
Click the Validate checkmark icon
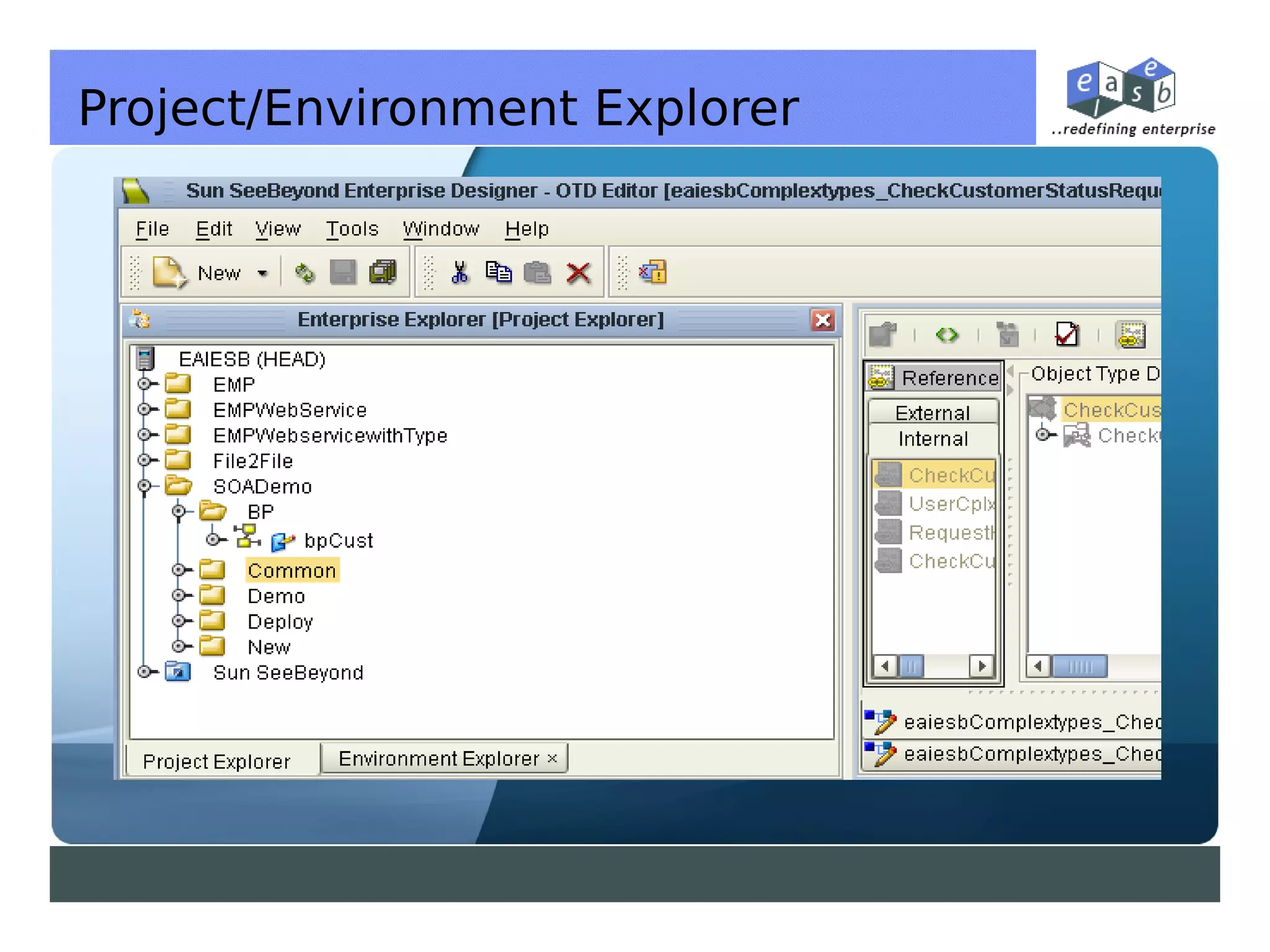pyautogui.click(x=1067, y=335)
